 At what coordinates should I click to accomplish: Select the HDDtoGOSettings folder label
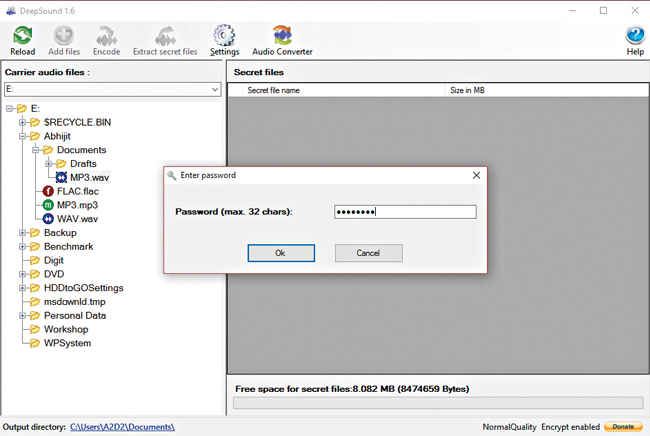tap(84, 288)
